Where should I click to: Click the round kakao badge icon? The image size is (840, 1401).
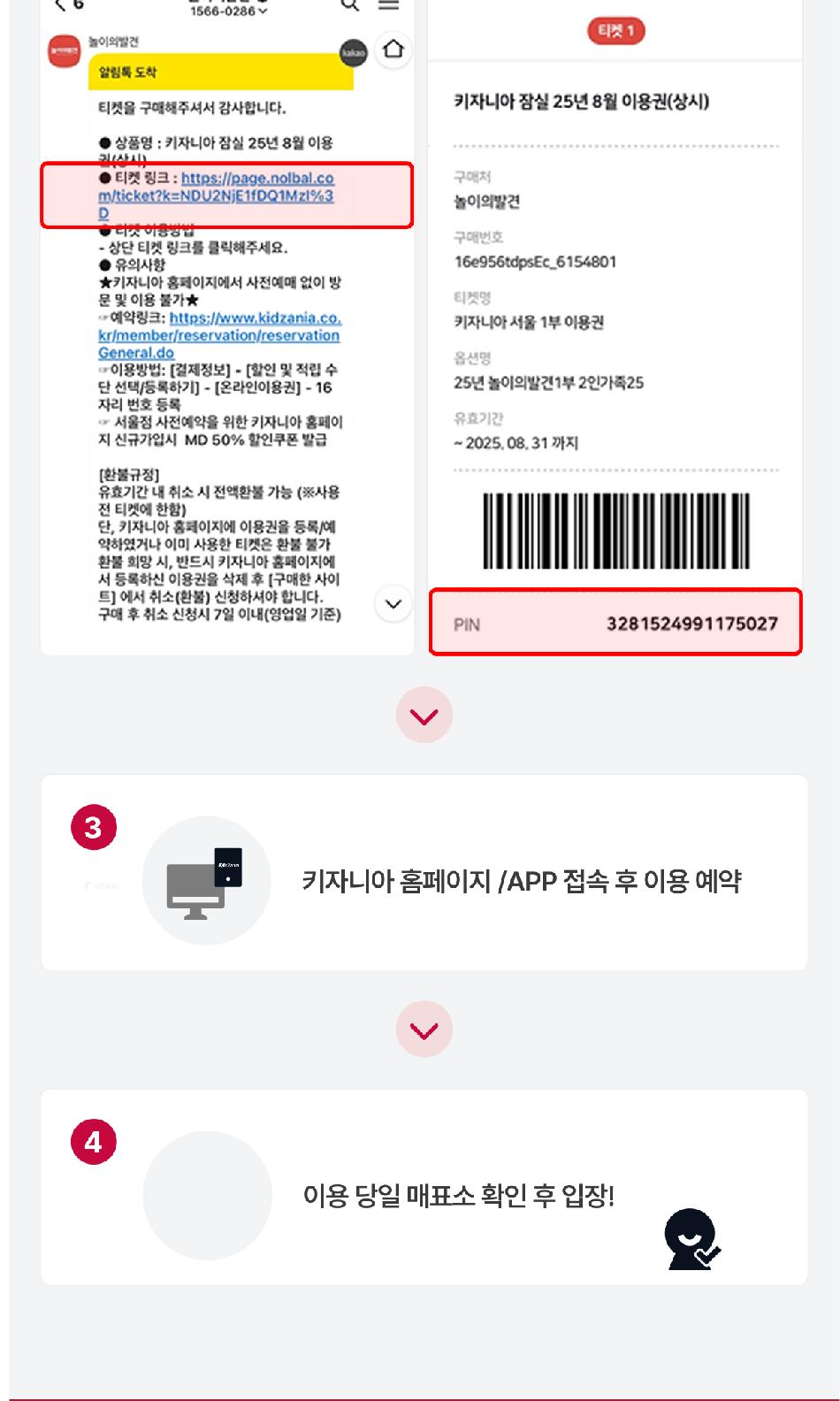(354, 52)
